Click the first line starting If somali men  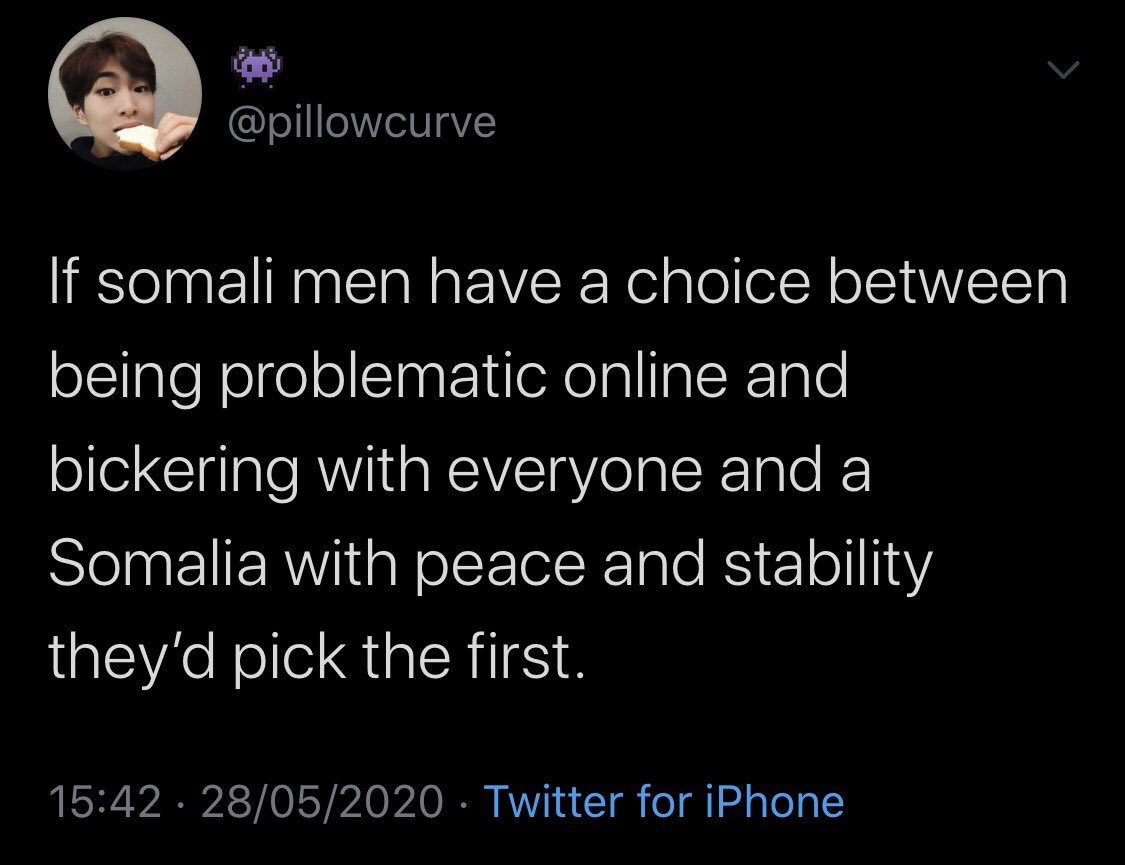558,283
